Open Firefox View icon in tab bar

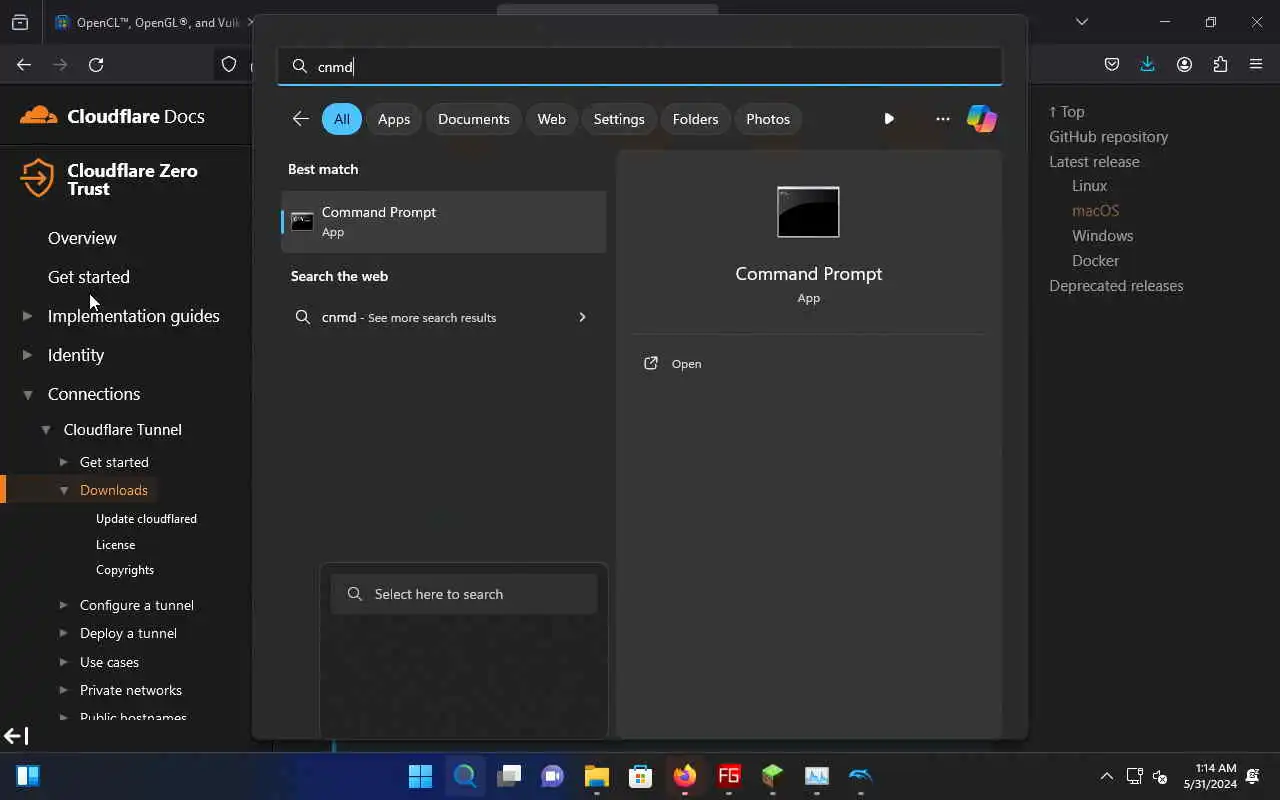click(20, 22)
